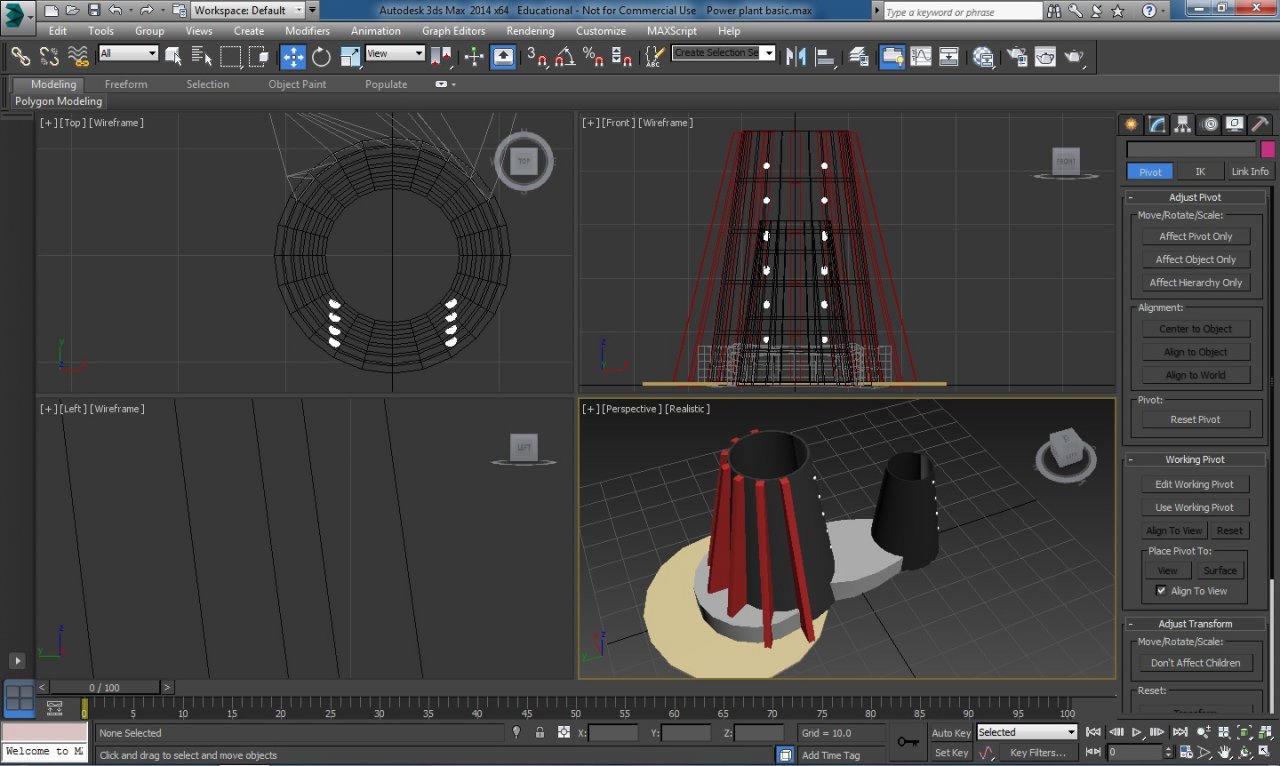Screen dimensions: 1280x766
Task: Open the Modifiers menu
Action: click(x=307, y=31)
